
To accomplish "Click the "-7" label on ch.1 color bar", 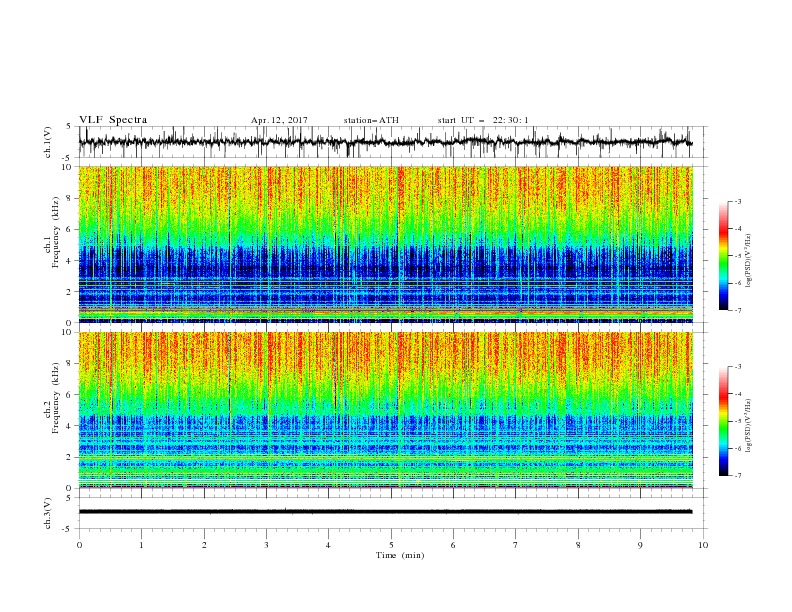I will click(x=737, y=310).
